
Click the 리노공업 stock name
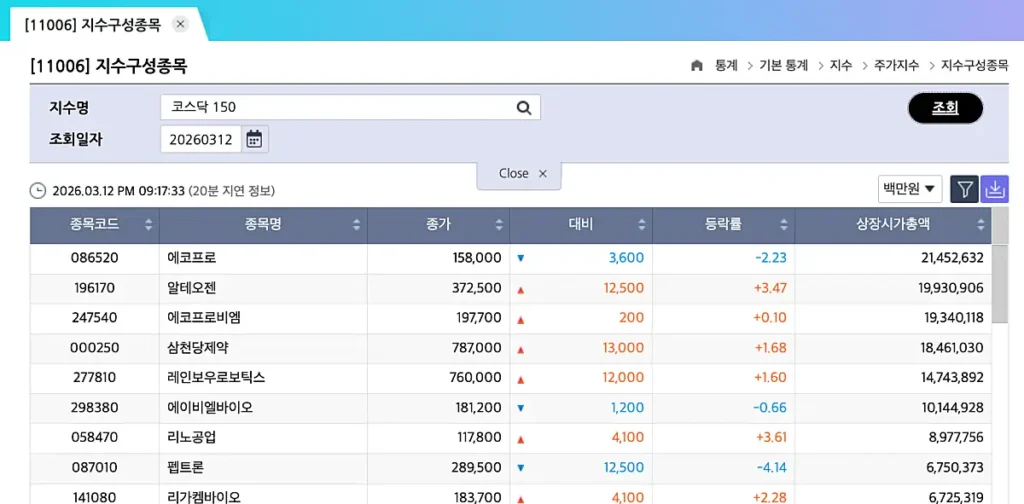(x=191, y=437)
